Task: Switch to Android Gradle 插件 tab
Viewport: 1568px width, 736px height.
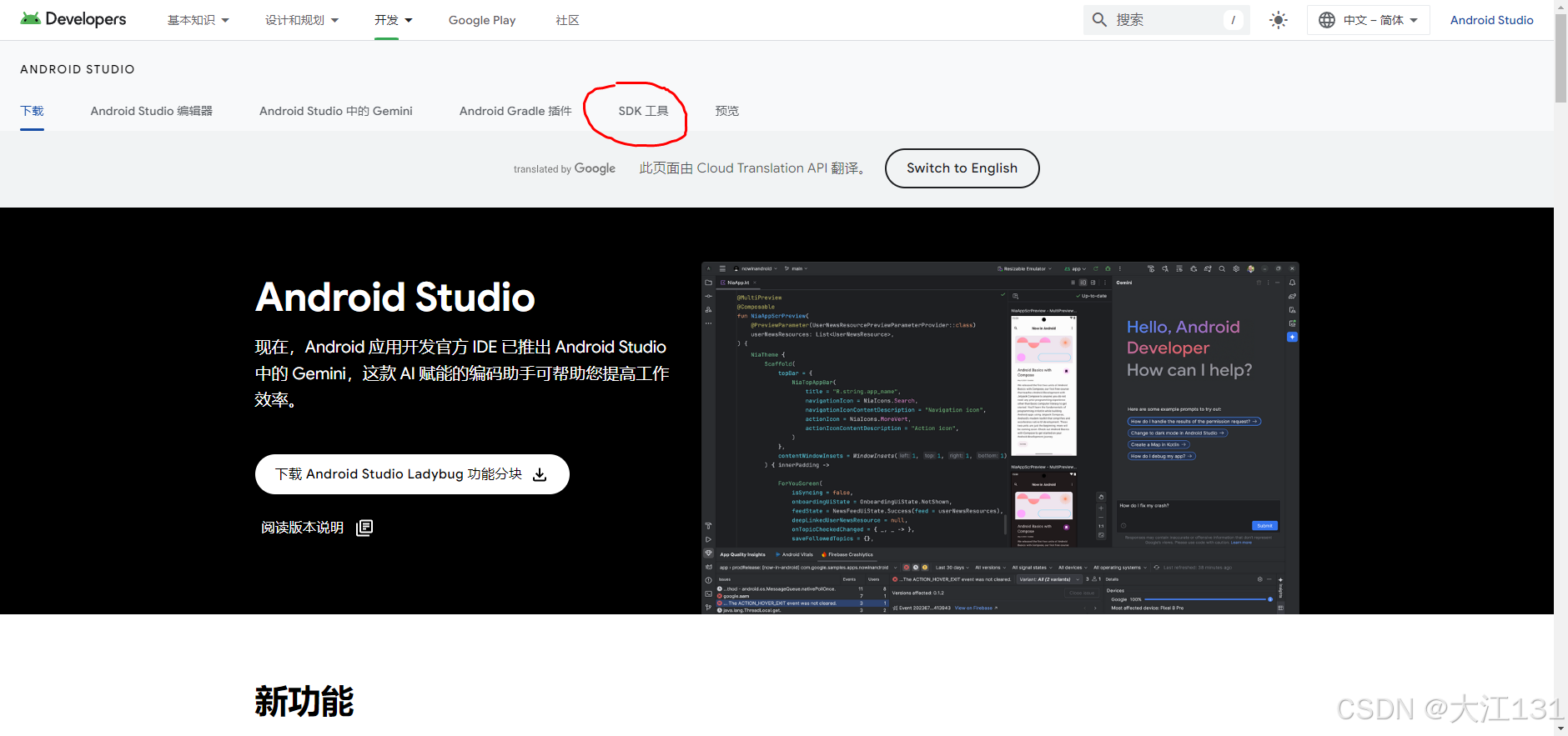Action: (x=515, y=111)
